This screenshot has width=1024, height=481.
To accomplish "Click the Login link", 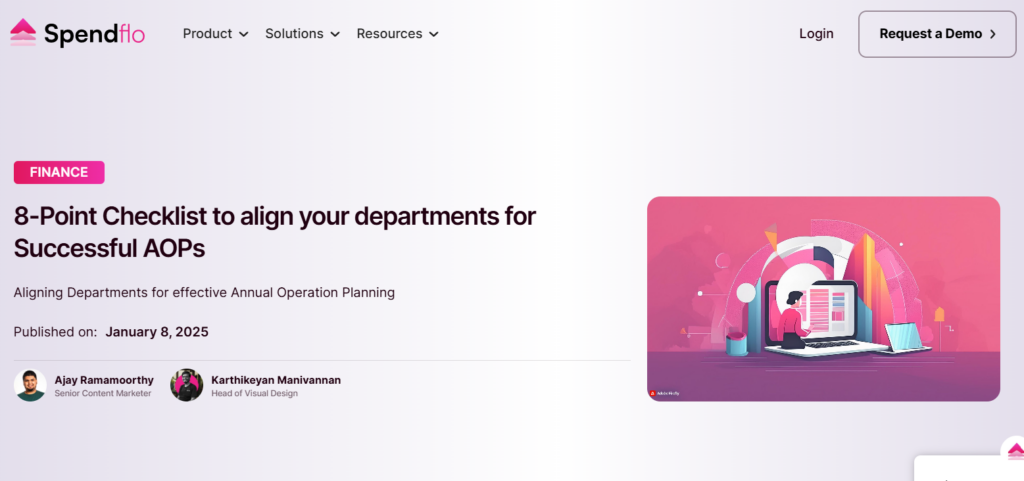I will coord(816,34).
